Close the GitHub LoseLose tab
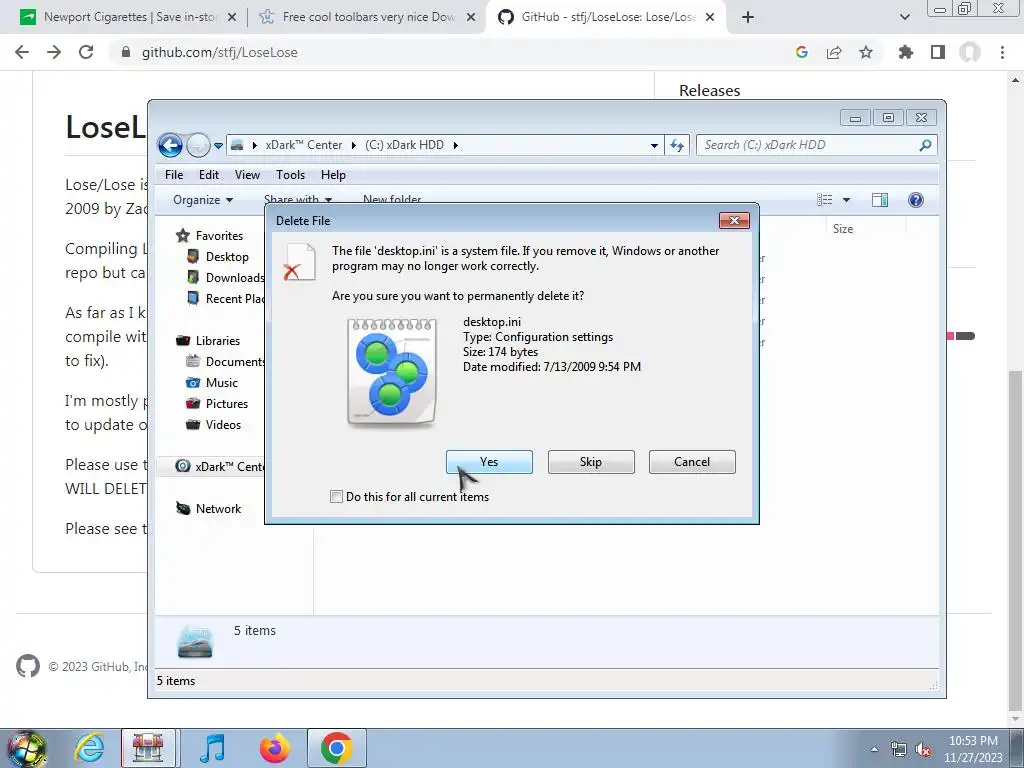Image resolution: width=1024 pixels, height=768 pixels. [710, 18]
